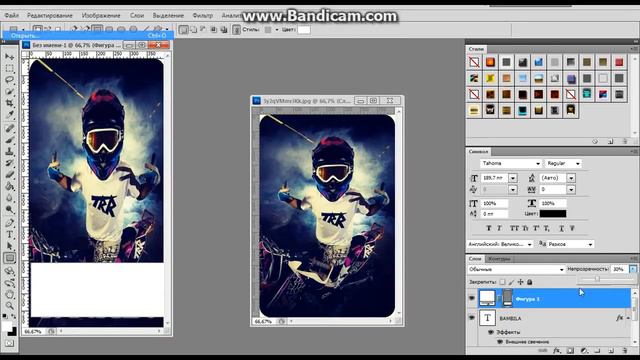Select the Eraser tool
This screenshot has height=360, width=640.
[9, 175]
